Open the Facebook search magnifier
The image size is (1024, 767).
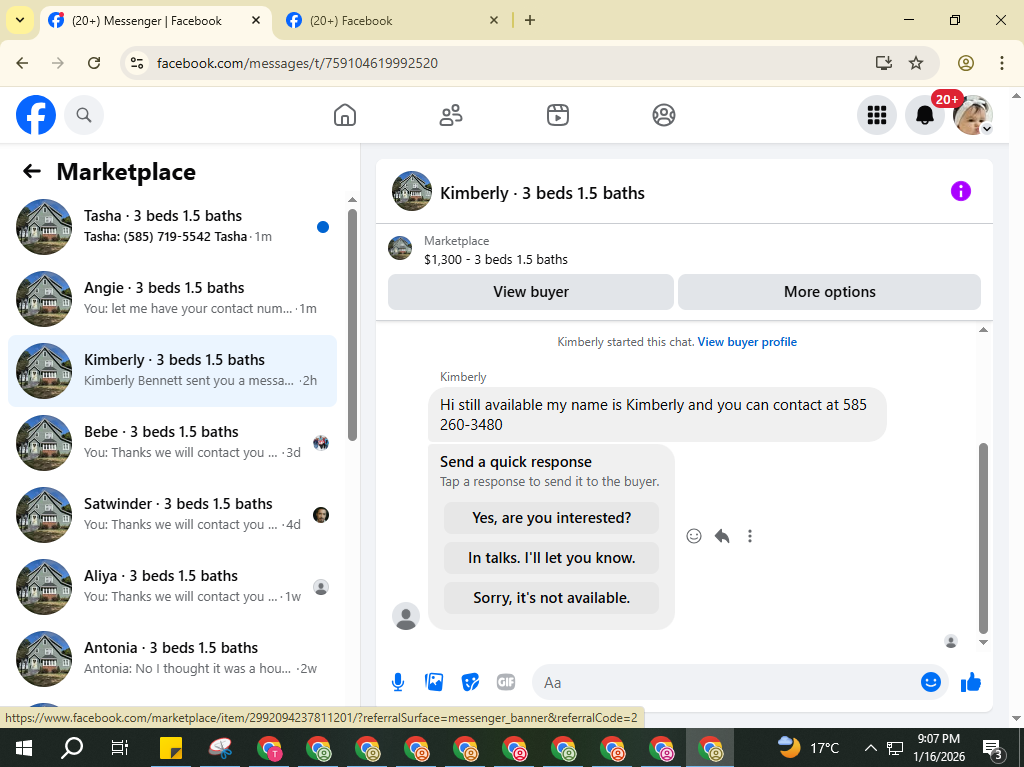[x=84, y=115]
